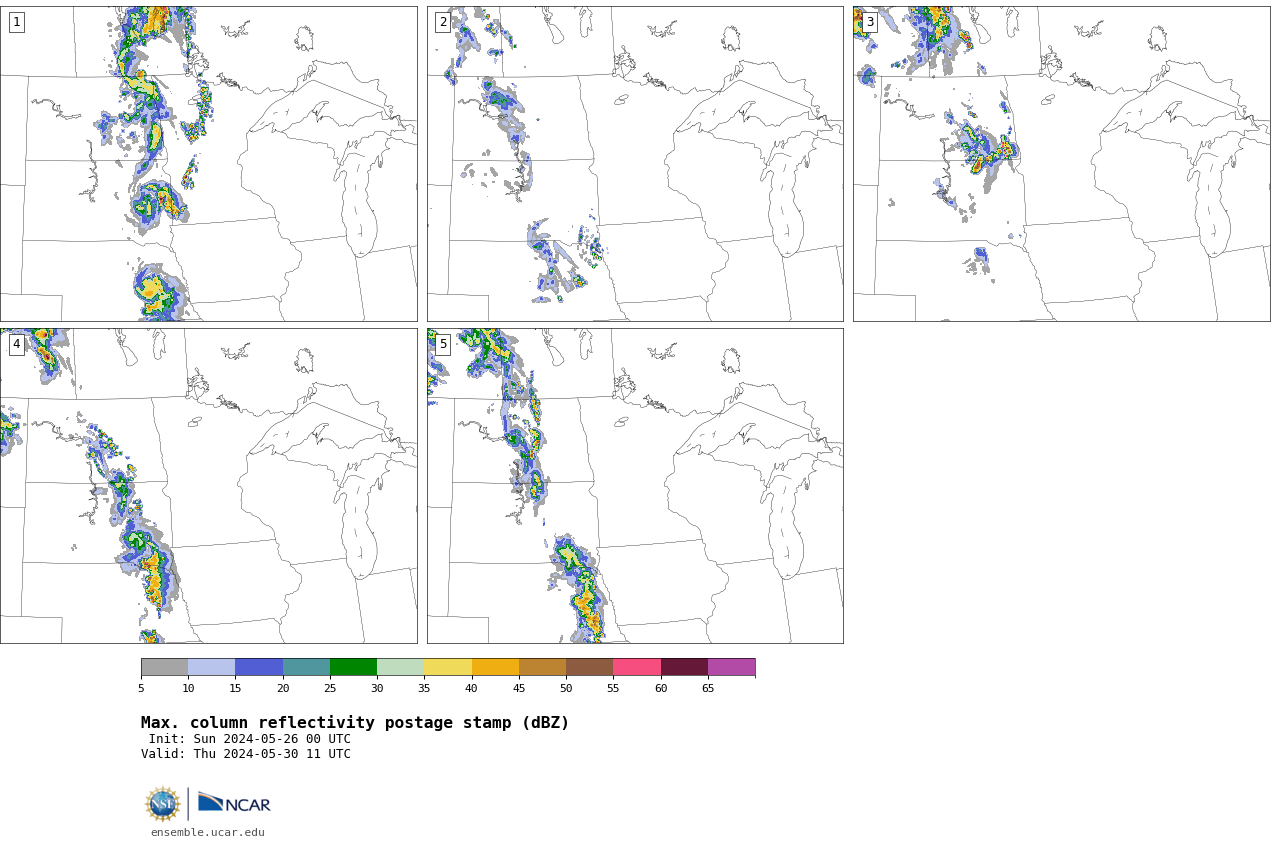The height and width of the screenshot is (844, 1280).
Task: Click the member number 5 label box
Action: point(443,344)
